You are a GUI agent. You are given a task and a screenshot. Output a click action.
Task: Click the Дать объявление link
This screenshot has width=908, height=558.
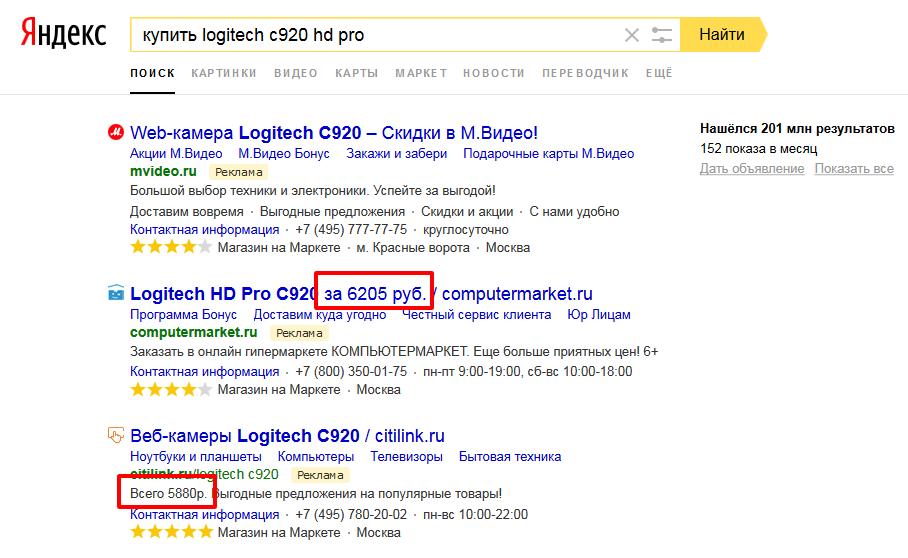(752, 168)
